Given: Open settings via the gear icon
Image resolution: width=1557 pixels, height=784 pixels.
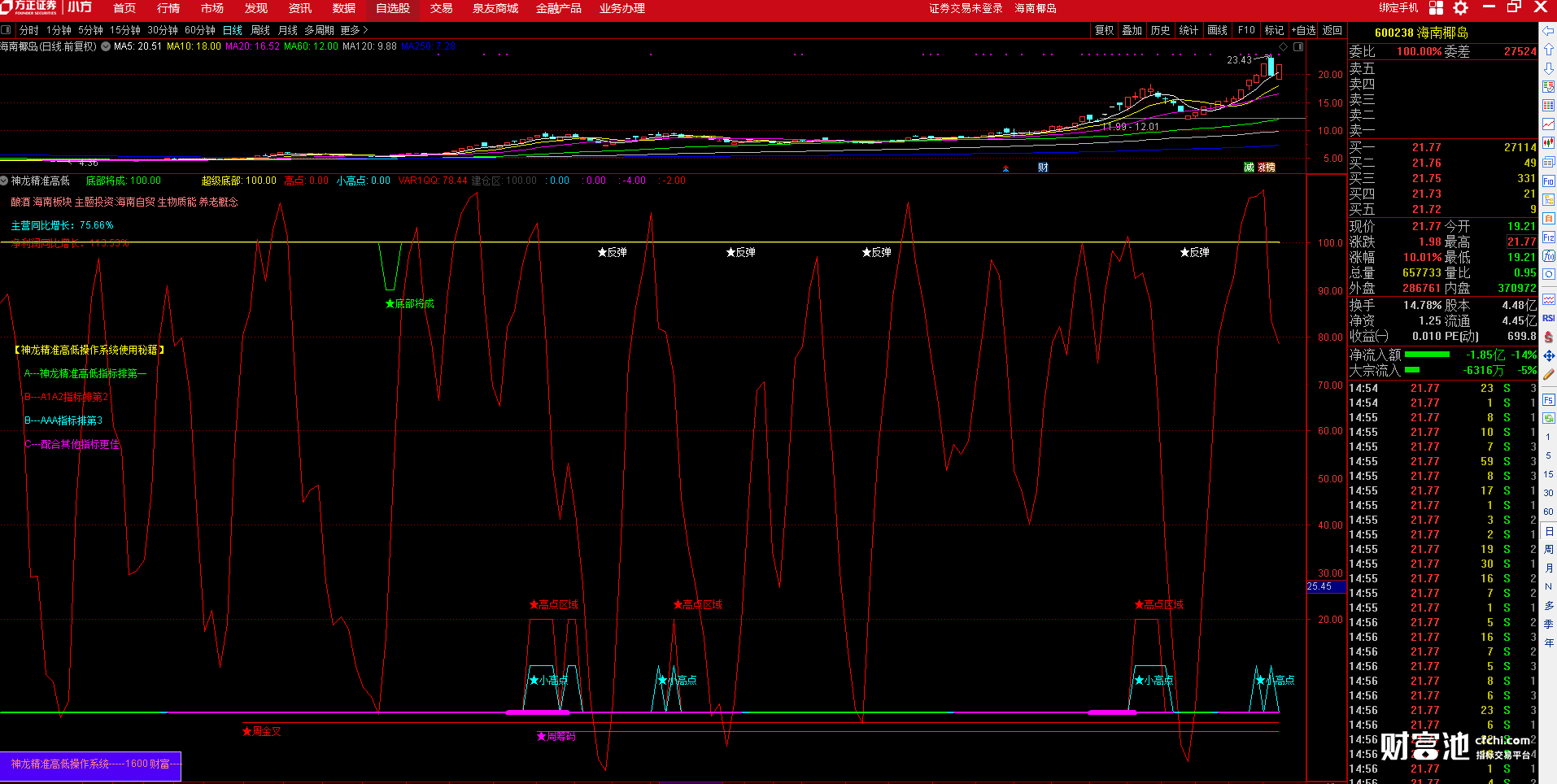Looking at the screenshot, I should [1461, 8].
